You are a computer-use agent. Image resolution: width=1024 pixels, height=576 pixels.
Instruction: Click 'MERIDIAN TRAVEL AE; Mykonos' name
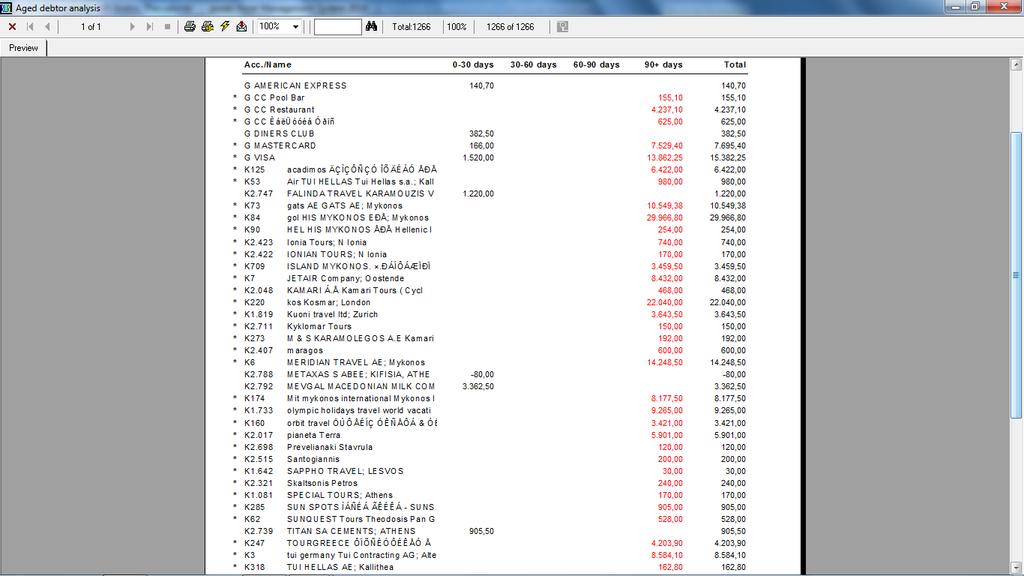(356, 362)
